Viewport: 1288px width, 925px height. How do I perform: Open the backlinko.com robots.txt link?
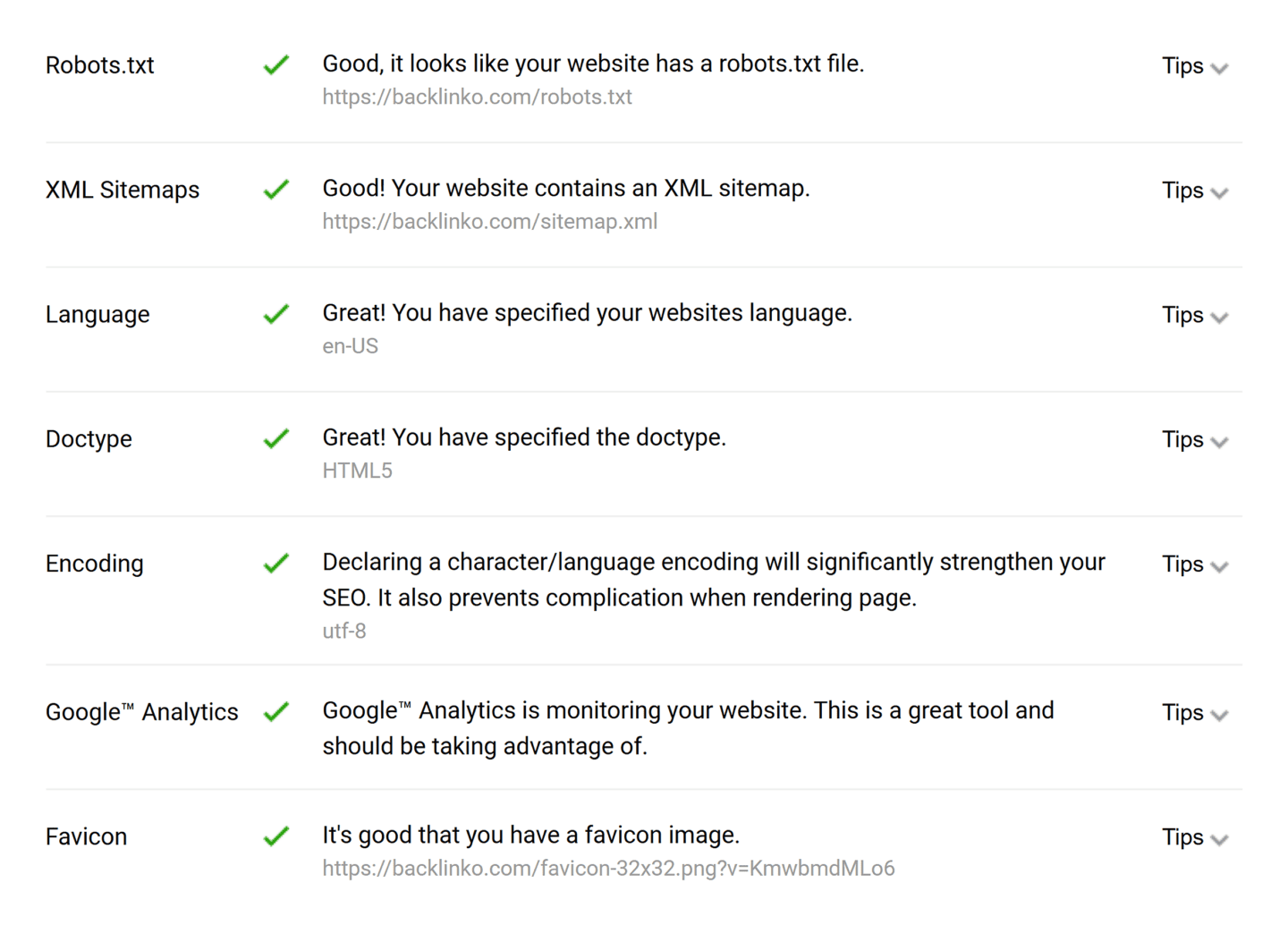point(477,97)
